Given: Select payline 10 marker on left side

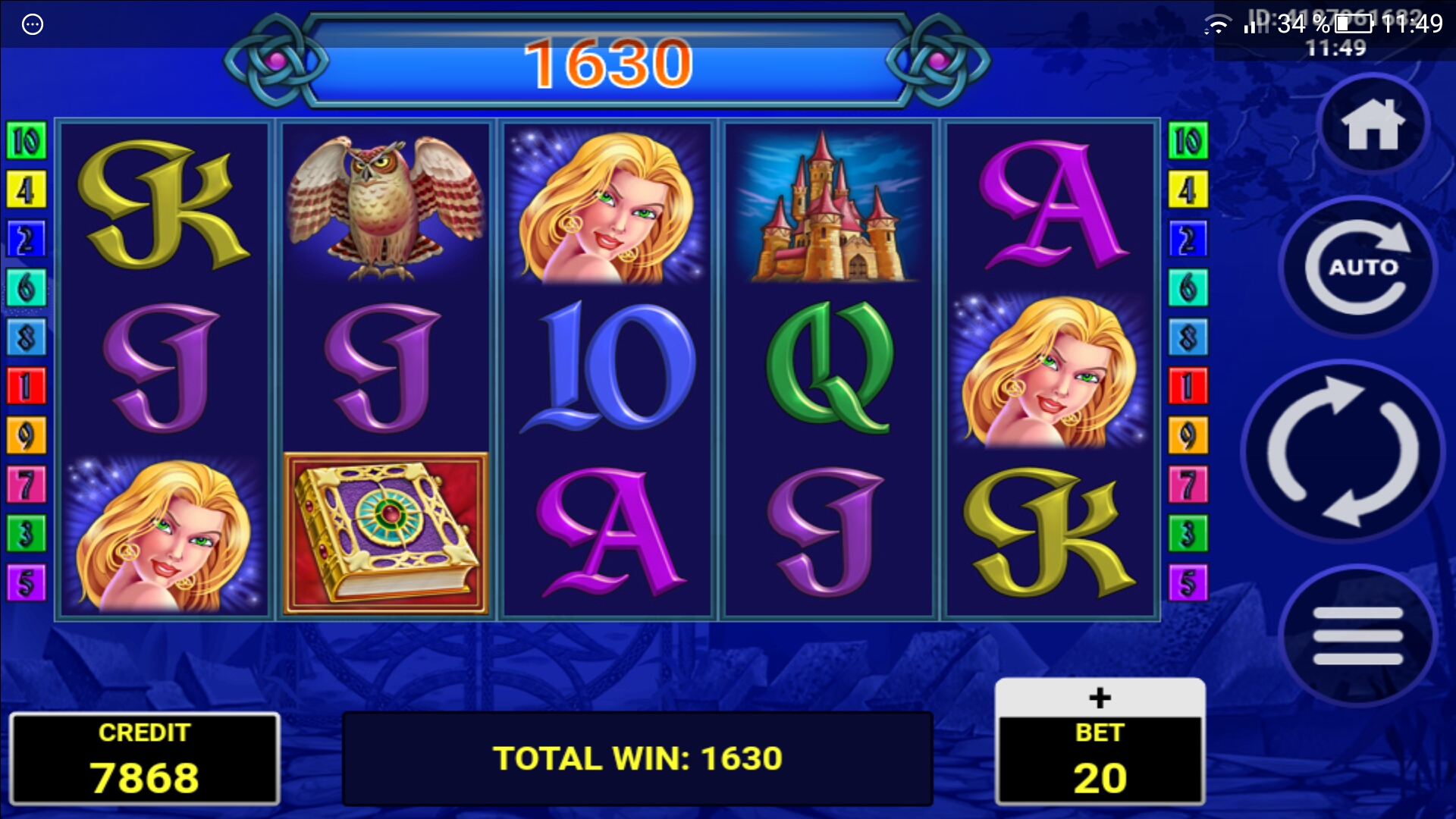Looking at the screenshot, I should [x=27, y=140].
